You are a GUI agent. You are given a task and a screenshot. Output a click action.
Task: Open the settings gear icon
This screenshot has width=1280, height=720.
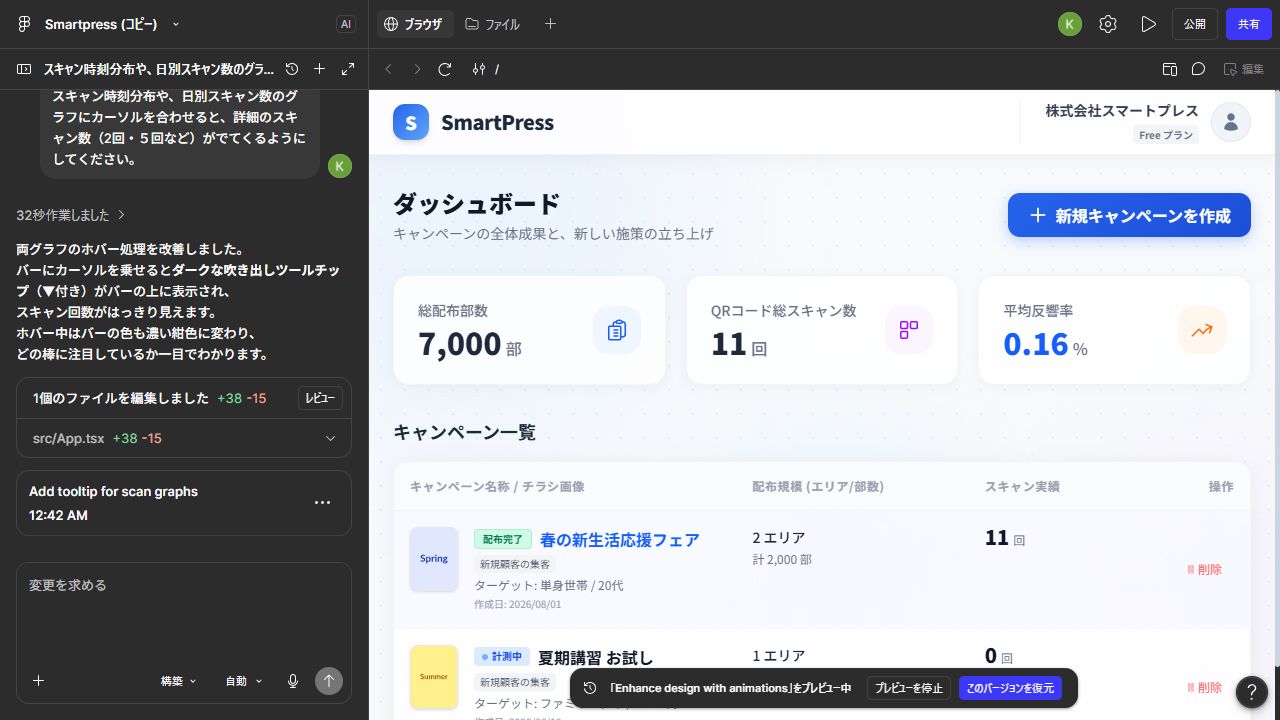1108,24
